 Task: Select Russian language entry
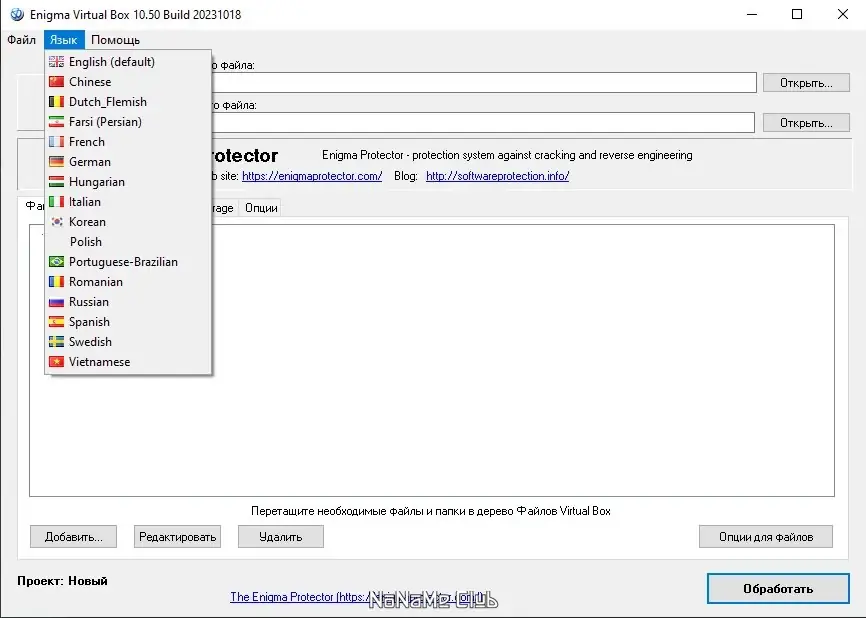tap(128, 302)
